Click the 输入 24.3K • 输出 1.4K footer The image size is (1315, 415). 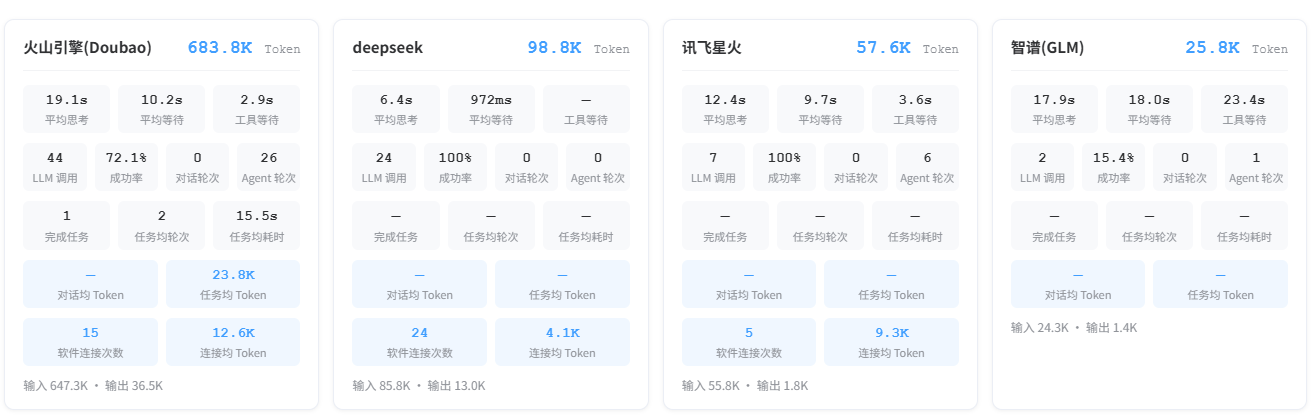click(x=1074, y=327)
